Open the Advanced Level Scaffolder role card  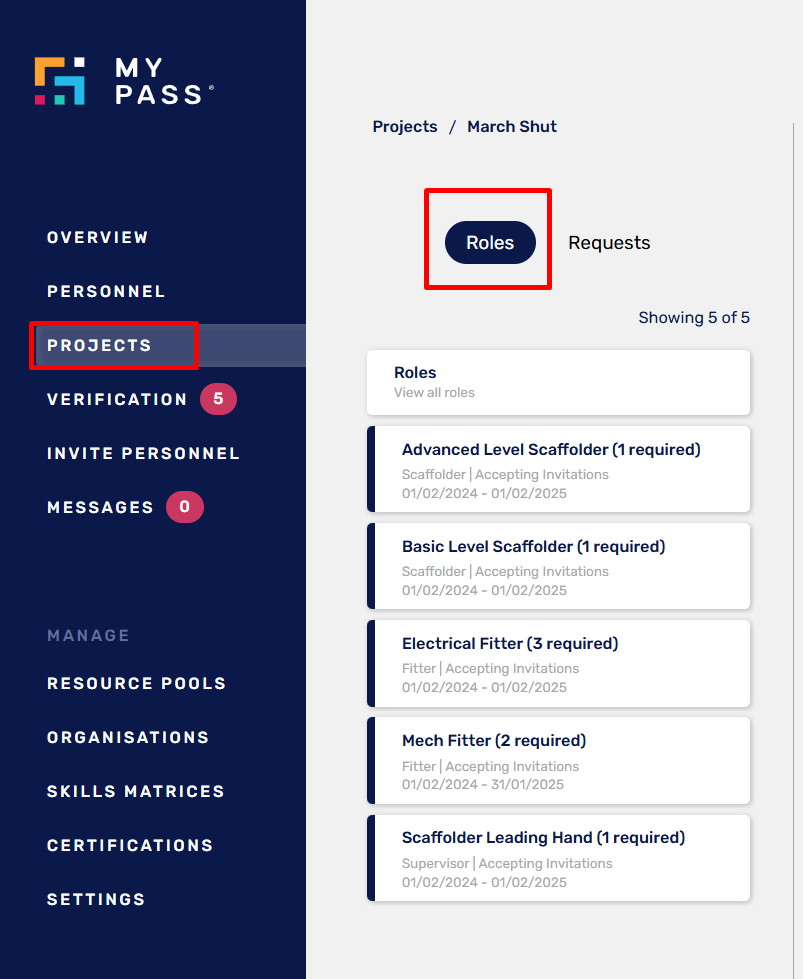click(558, 470)
